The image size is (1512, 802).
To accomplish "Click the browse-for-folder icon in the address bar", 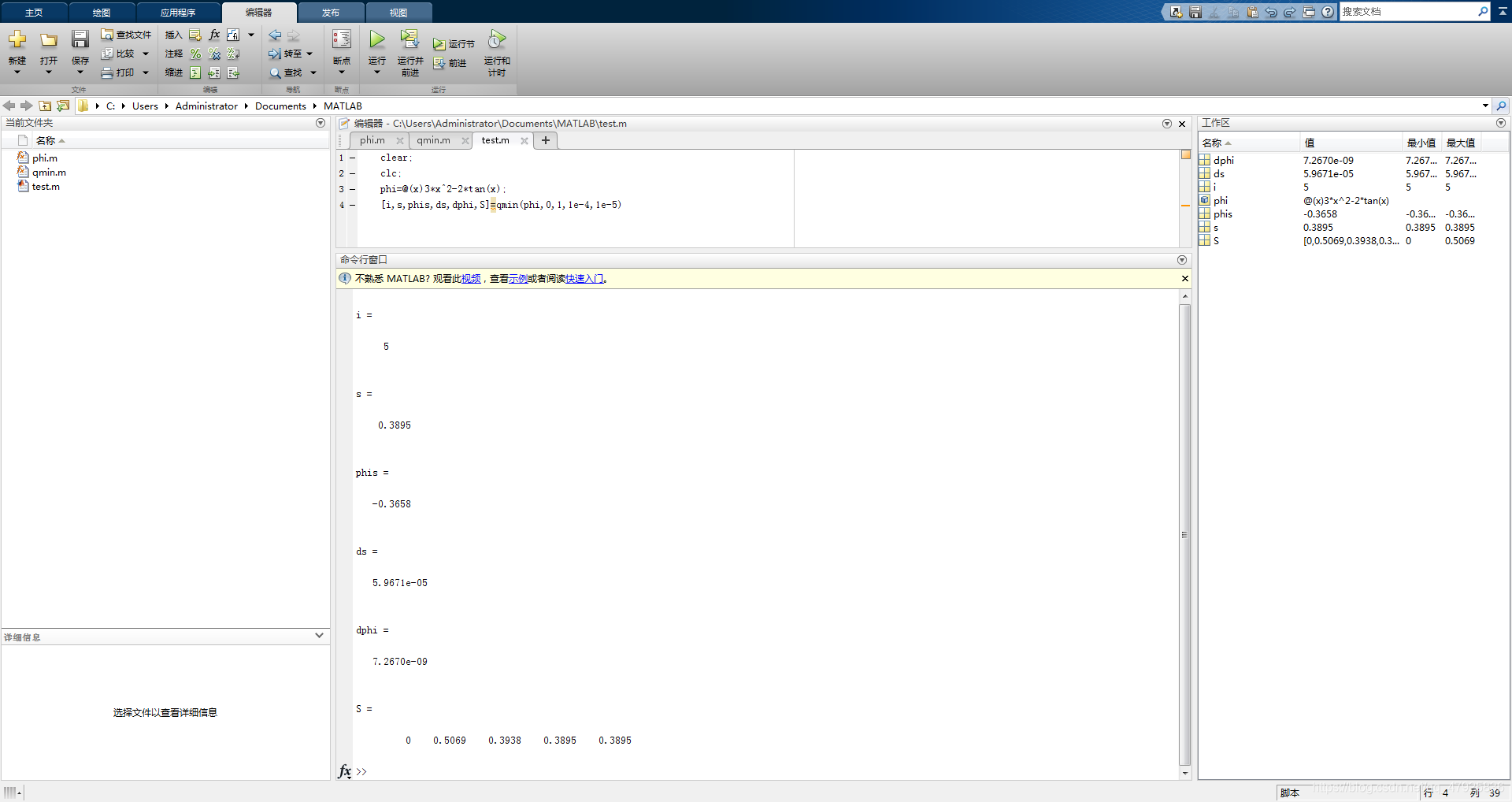I will pyautogui.click(x=63, y=106).
